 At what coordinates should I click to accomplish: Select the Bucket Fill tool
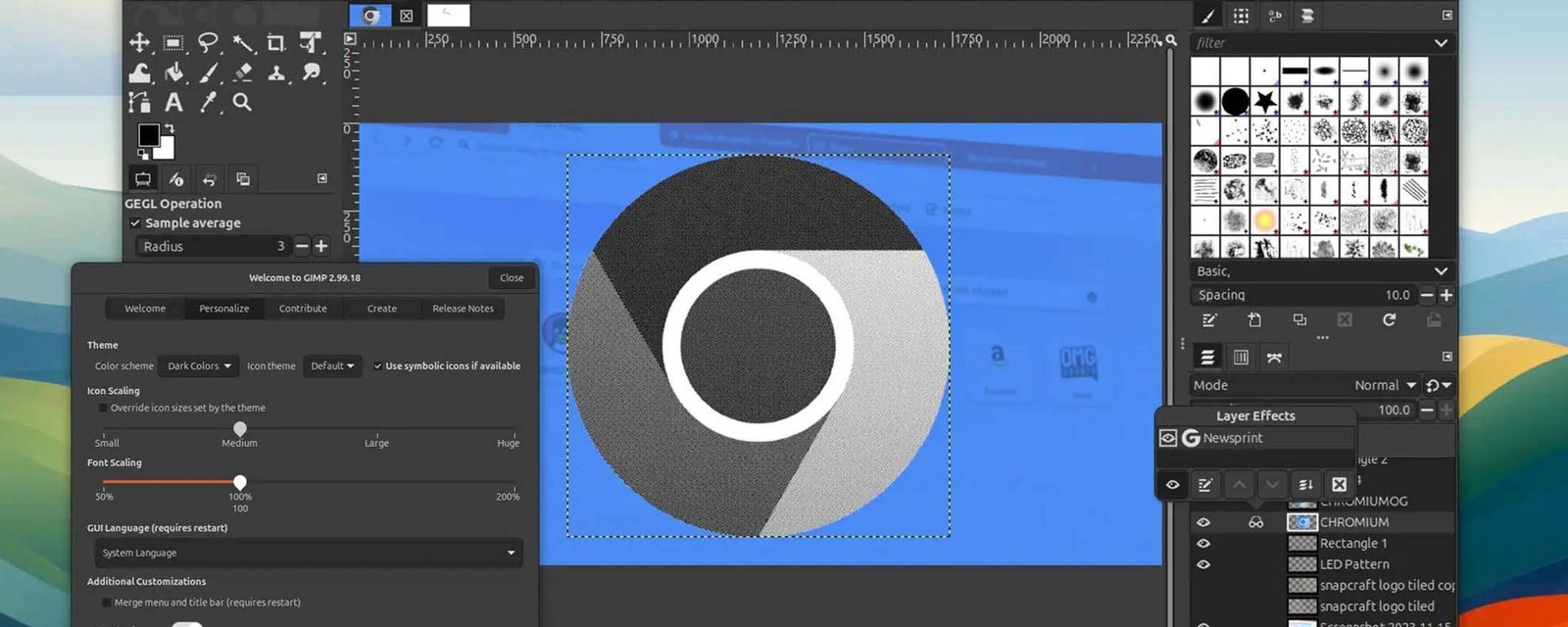pos(174,72)
